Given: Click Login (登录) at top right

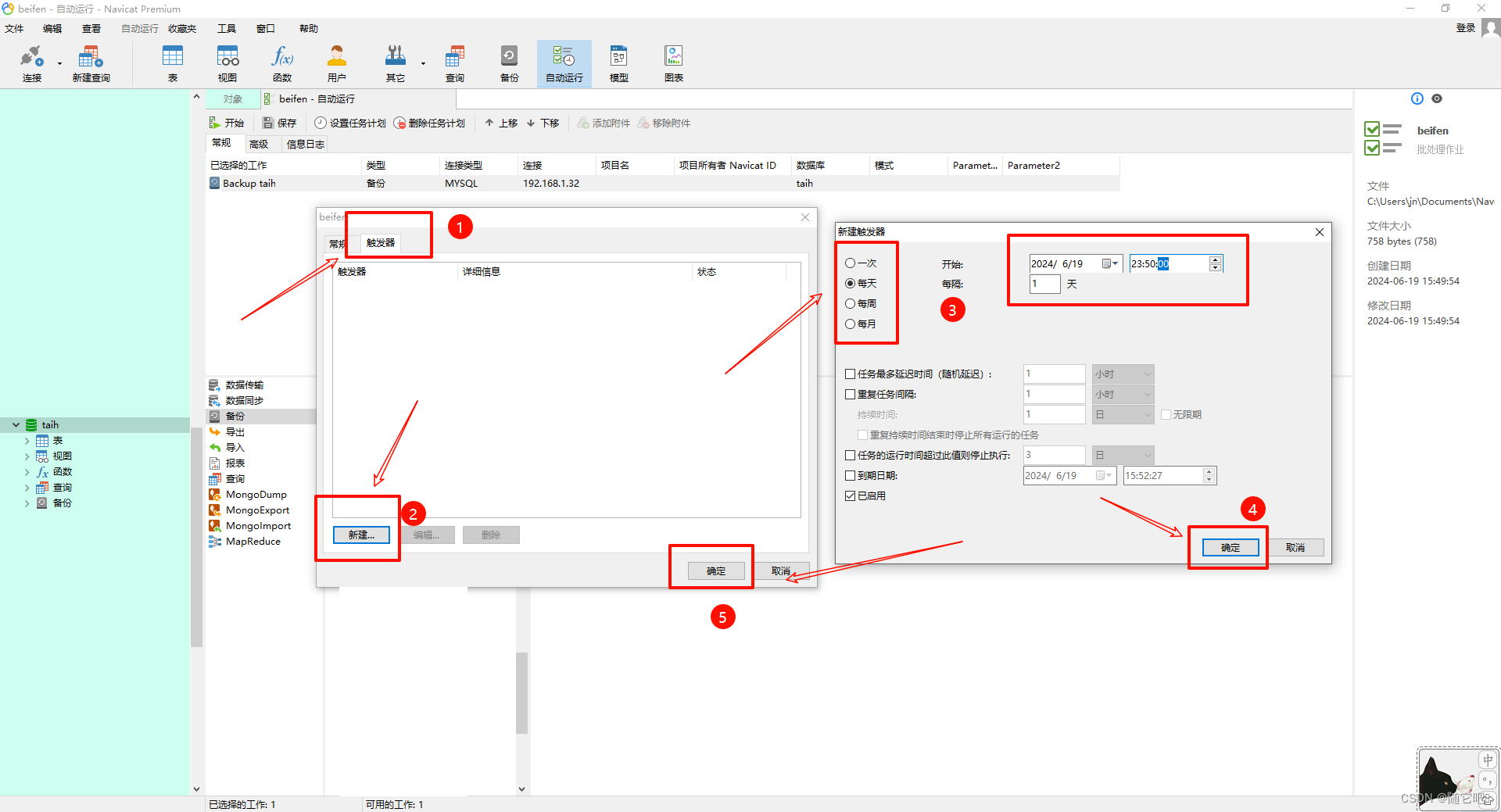Looking at the screenshot, I should (1465, 28).
